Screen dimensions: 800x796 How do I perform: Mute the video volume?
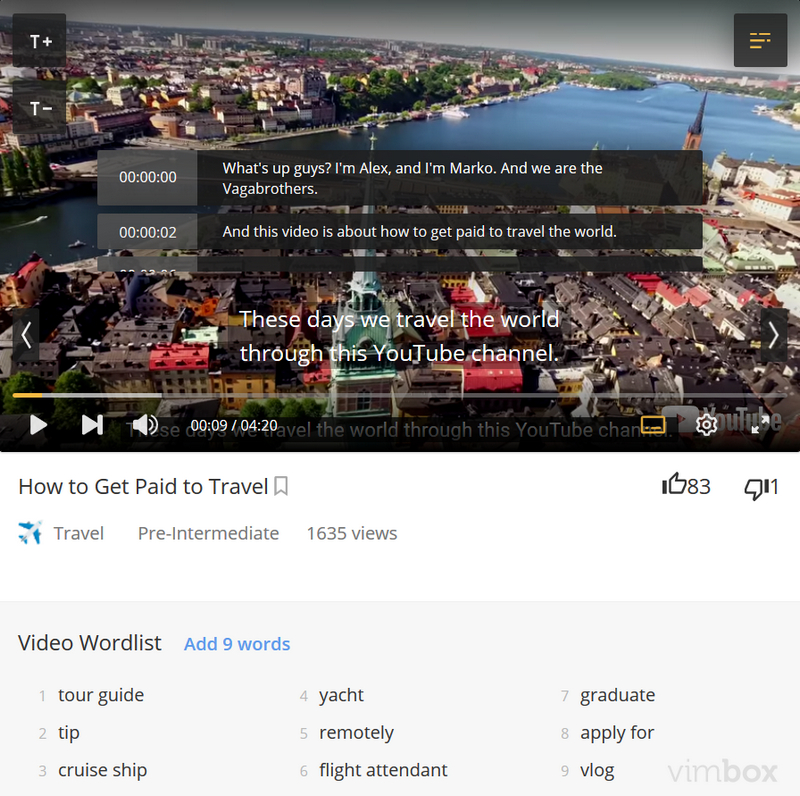[x=145, y=425]
